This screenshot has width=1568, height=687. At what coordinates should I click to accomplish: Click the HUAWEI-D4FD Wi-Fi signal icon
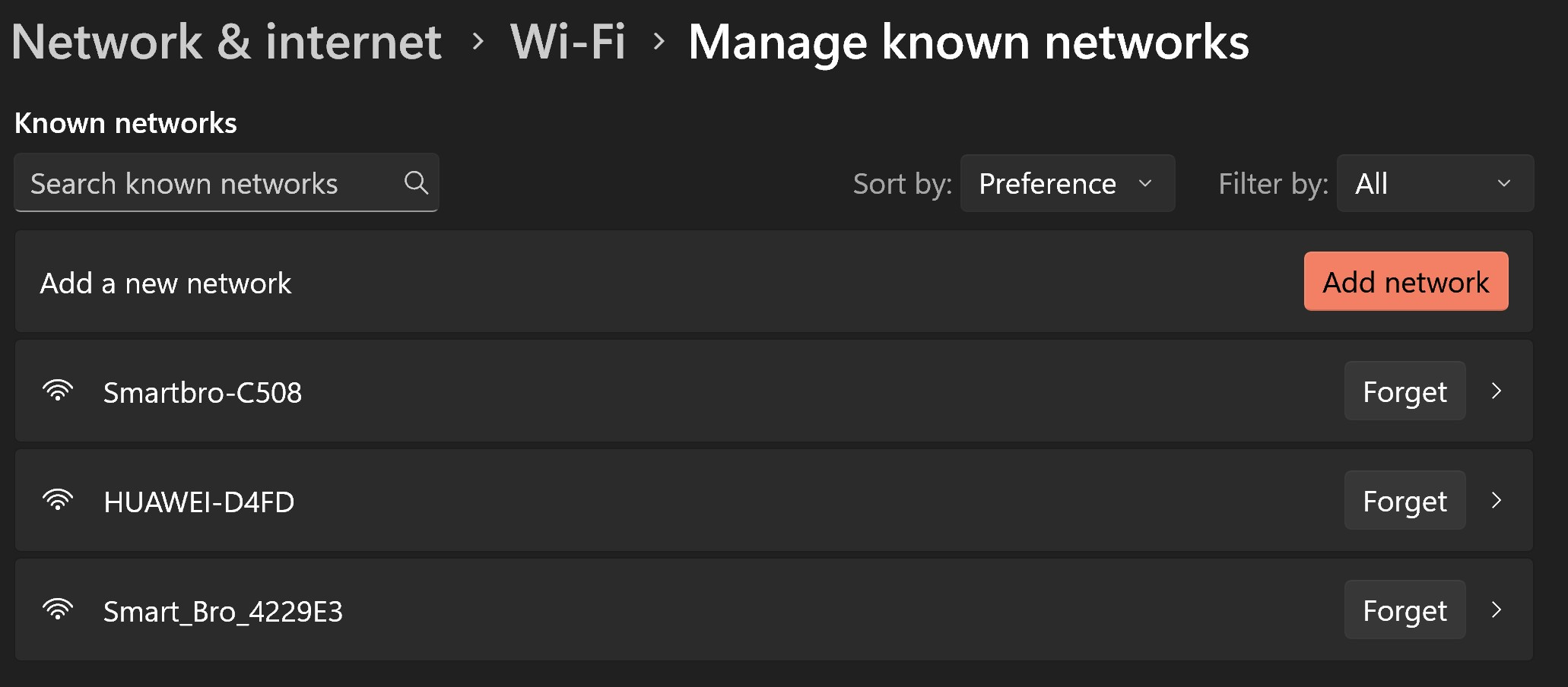(58, 500)
